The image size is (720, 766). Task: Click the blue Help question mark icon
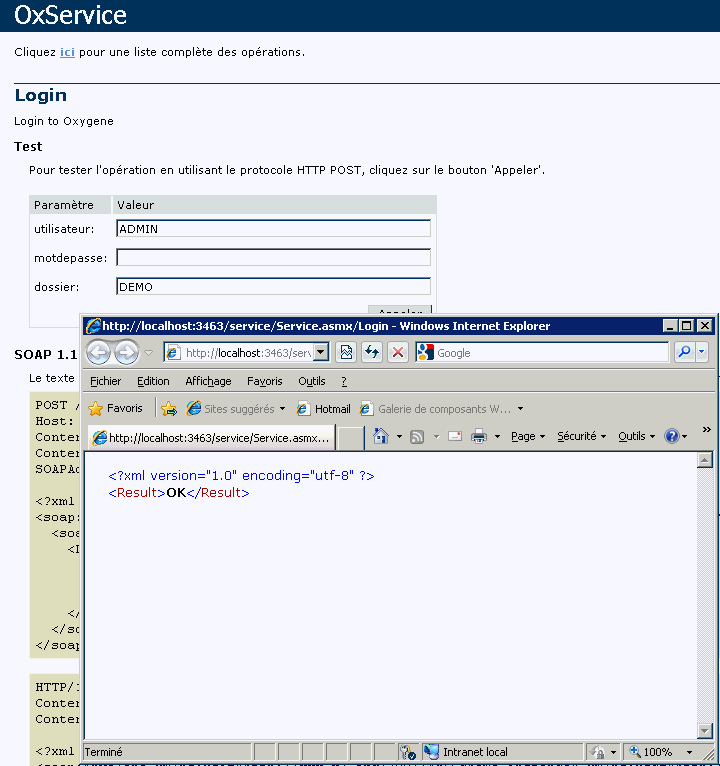pos(672,436)
